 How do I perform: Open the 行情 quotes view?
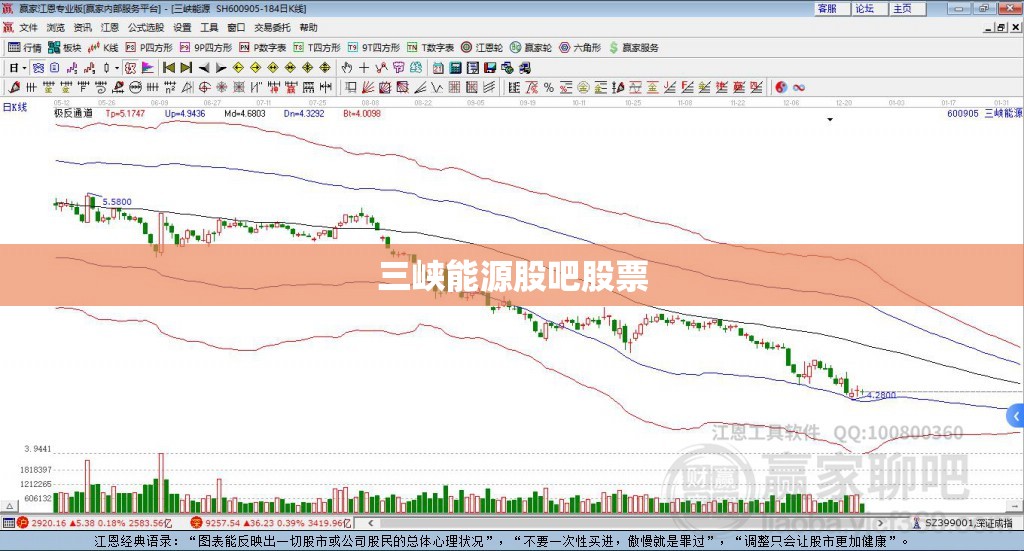pyautogui.click(x=25, y=48)
